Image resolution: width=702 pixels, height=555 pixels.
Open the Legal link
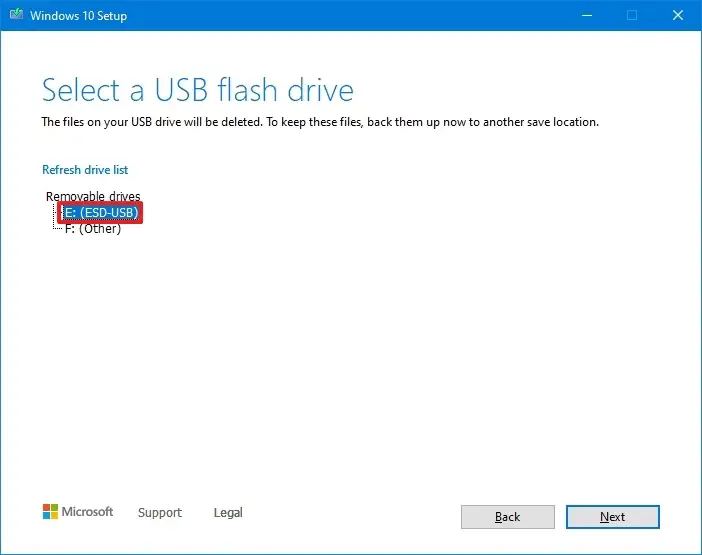pyautogui.click(x=228, y=512)
